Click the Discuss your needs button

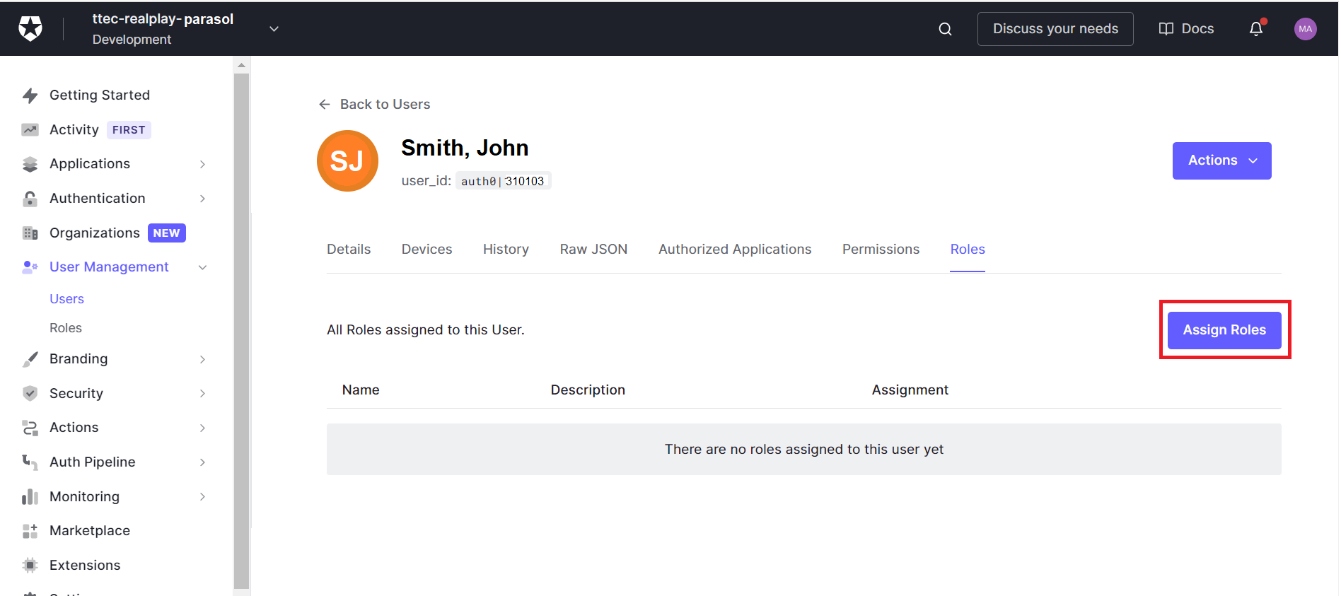pyautogui.click(x=1055, y=29)
